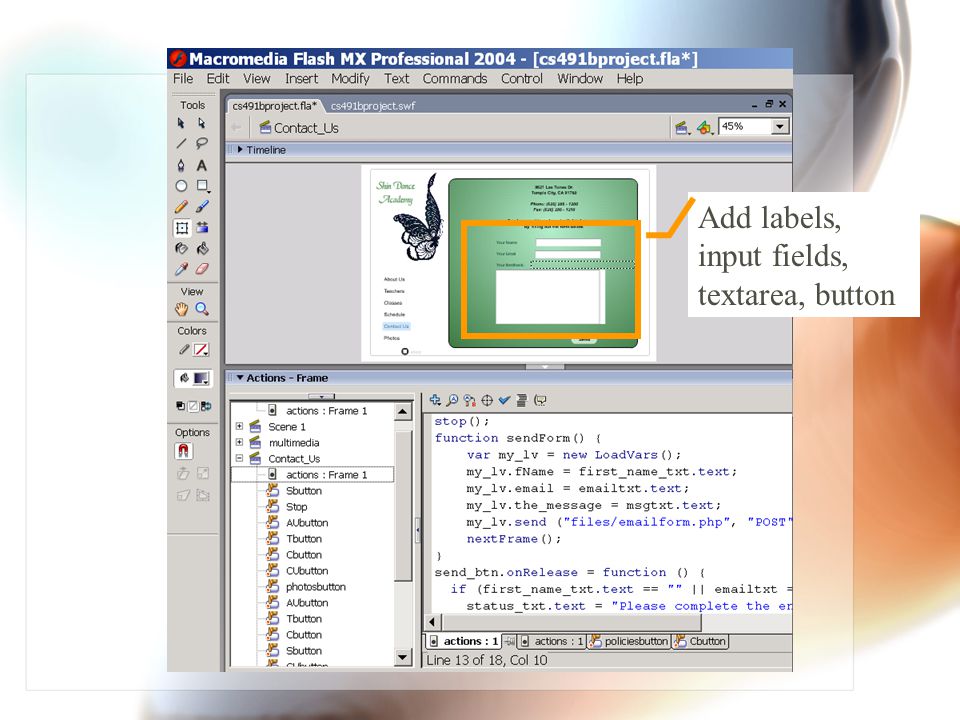Select the Paint Bucket tool
Screen dimensions: 960x720
click(202, 249)
